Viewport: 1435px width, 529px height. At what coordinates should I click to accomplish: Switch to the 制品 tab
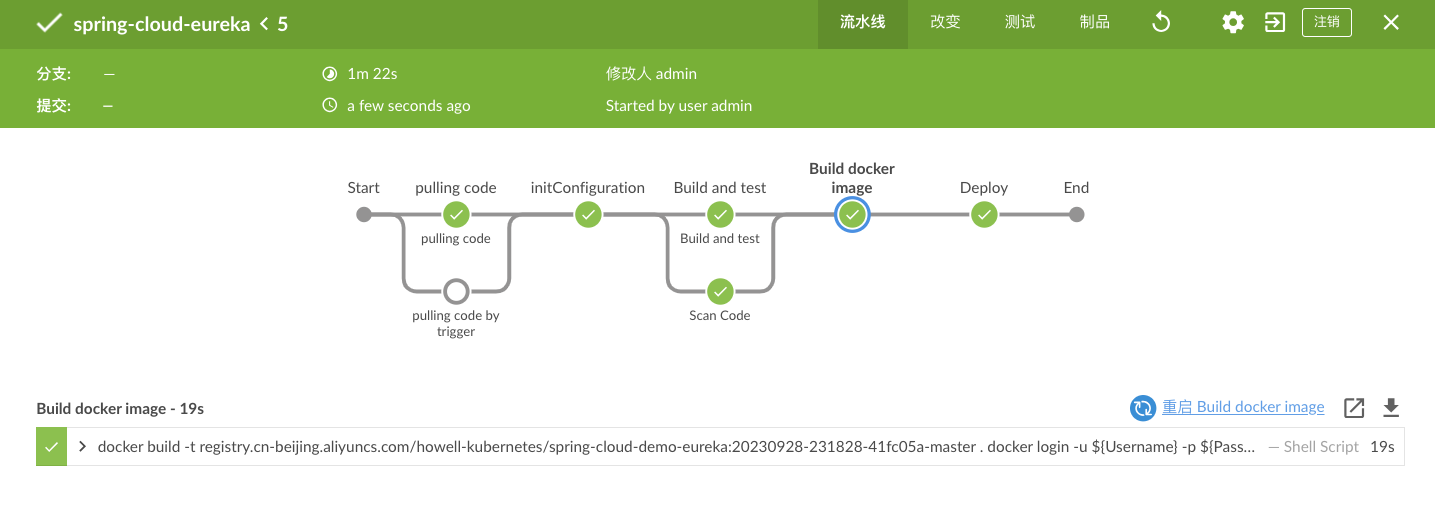(x=1095, y=23)
